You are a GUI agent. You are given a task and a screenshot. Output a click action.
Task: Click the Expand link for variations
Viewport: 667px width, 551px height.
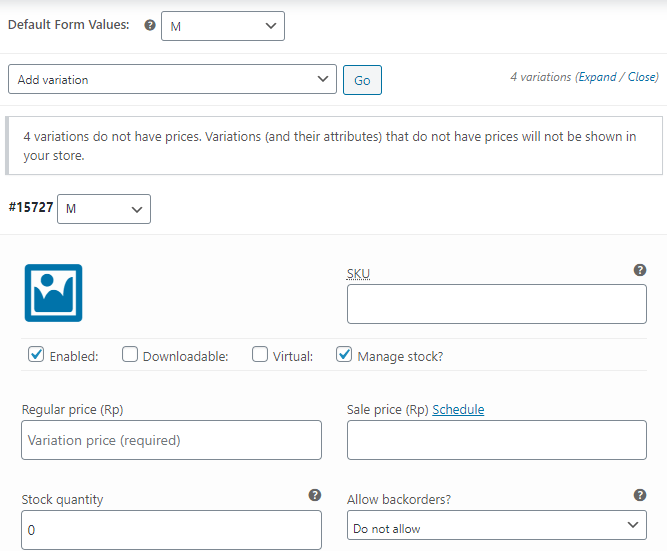(x=597, y=77)
